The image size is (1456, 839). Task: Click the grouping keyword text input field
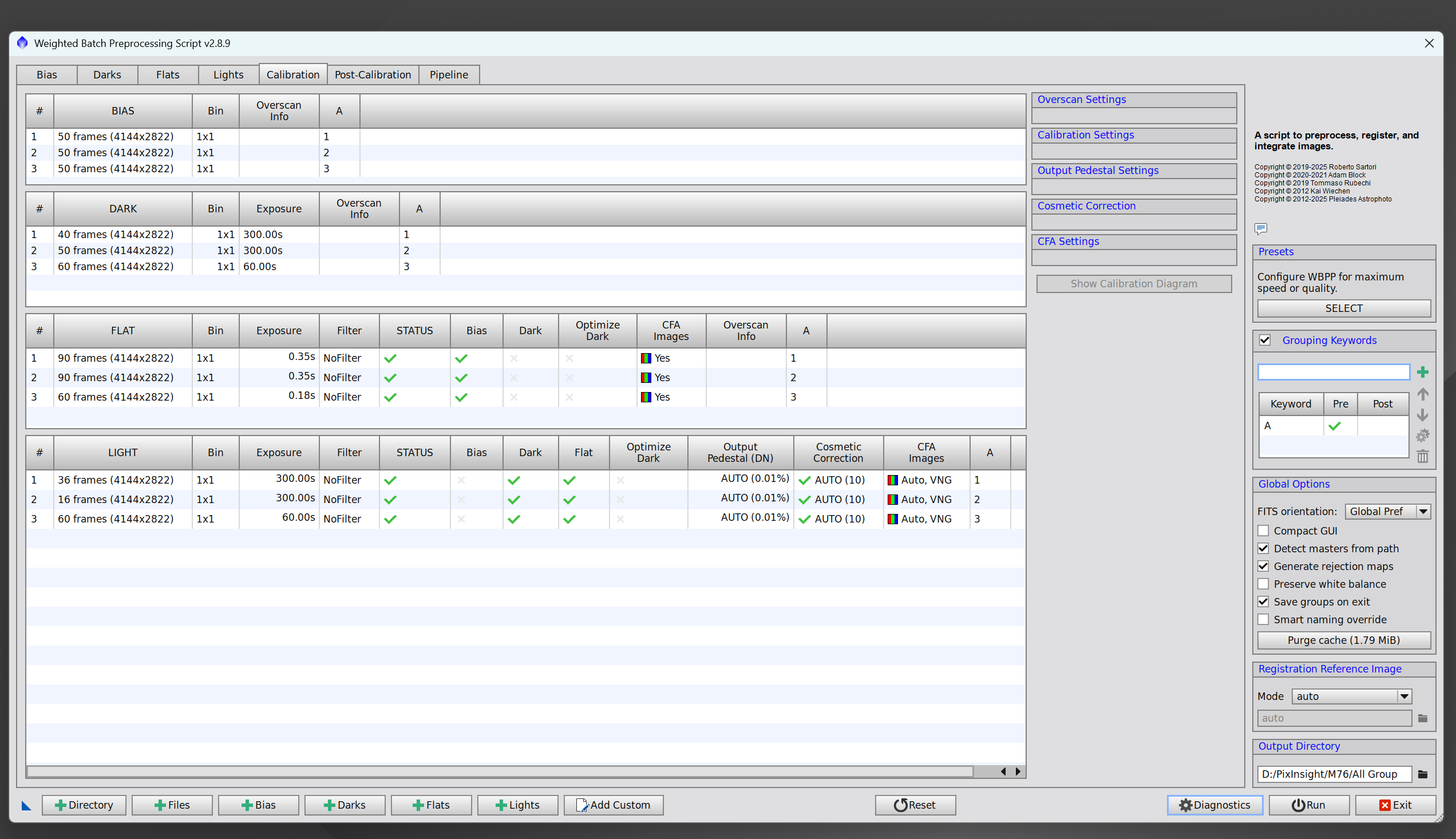(x=1333, y=372)
